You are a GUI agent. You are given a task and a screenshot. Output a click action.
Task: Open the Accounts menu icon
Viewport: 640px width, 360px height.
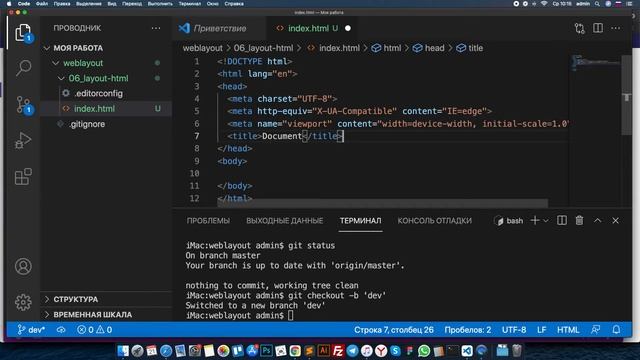[23, 266]
